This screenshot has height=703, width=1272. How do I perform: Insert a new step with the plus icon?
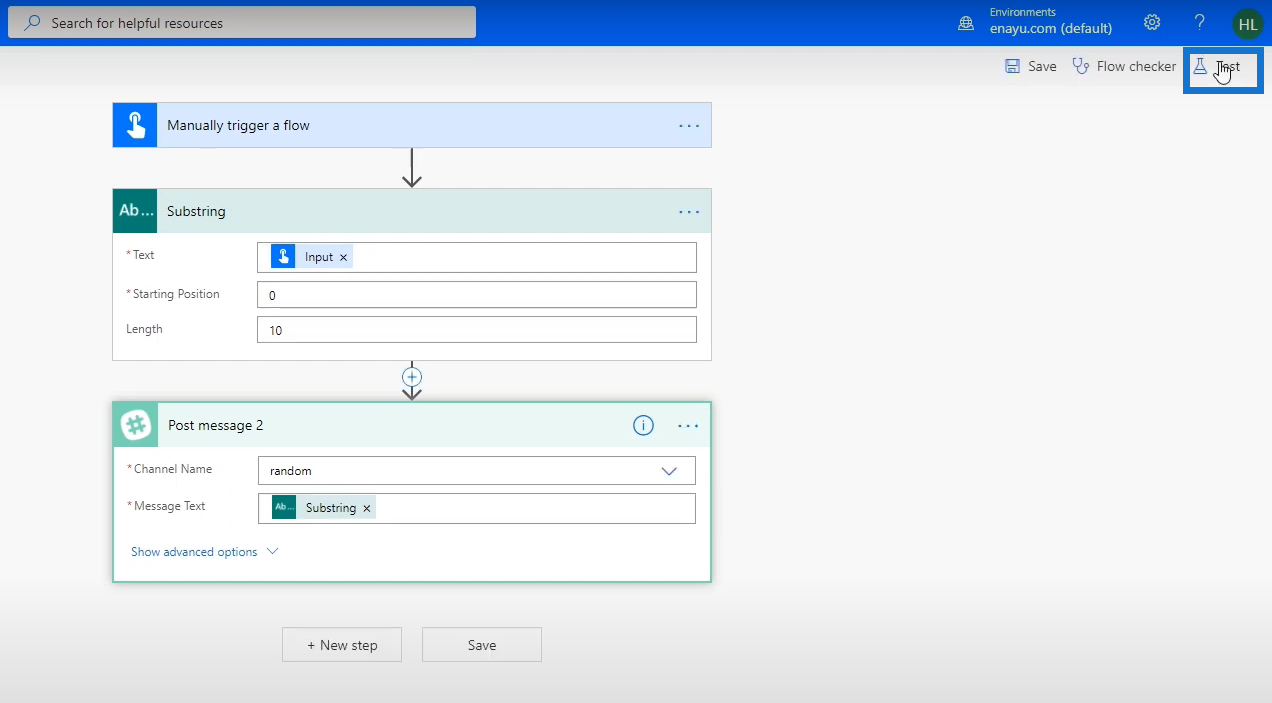pyautogui.click(x=412, y=377)
